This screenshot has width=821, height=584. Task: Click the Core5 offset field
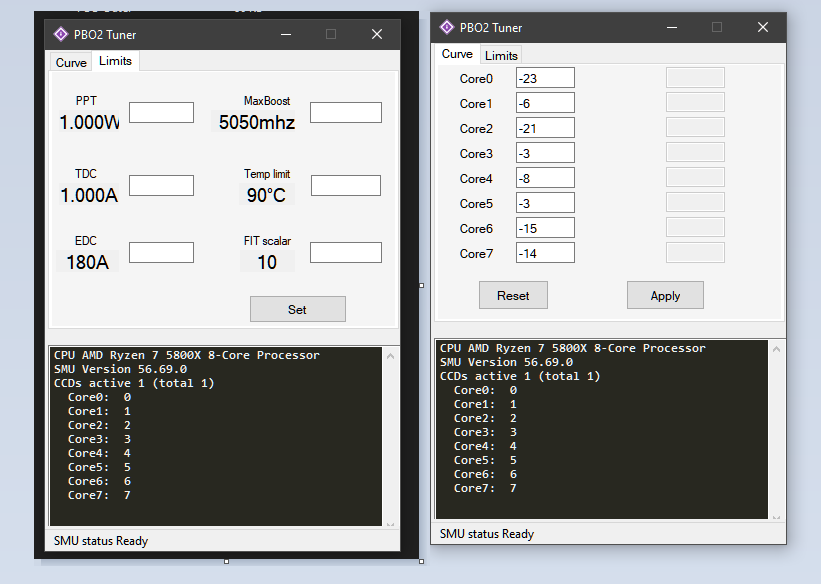(545, 203)
